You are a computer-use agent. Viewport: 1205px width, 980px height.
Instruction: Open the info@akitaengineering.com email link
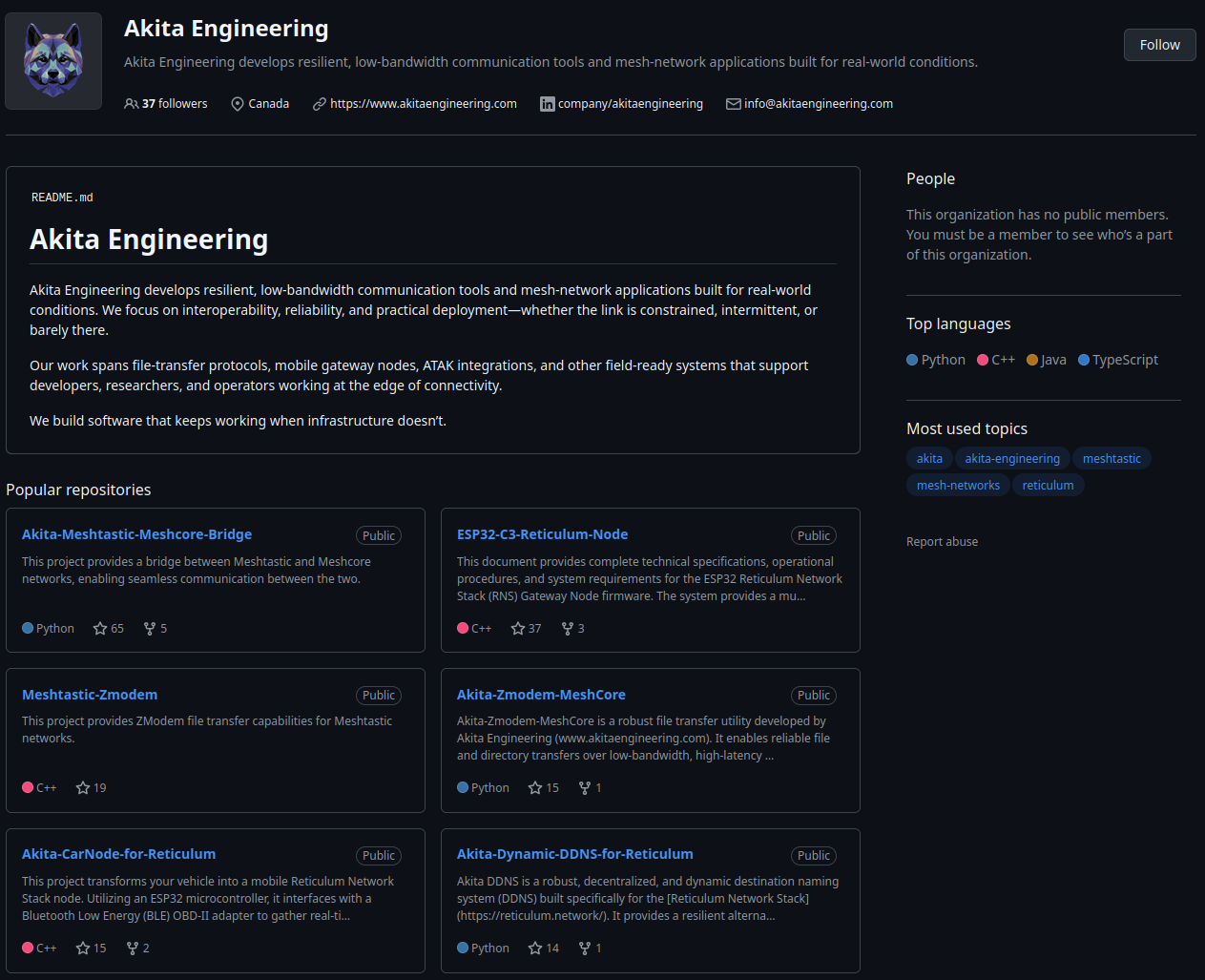[x=819, y=104]
